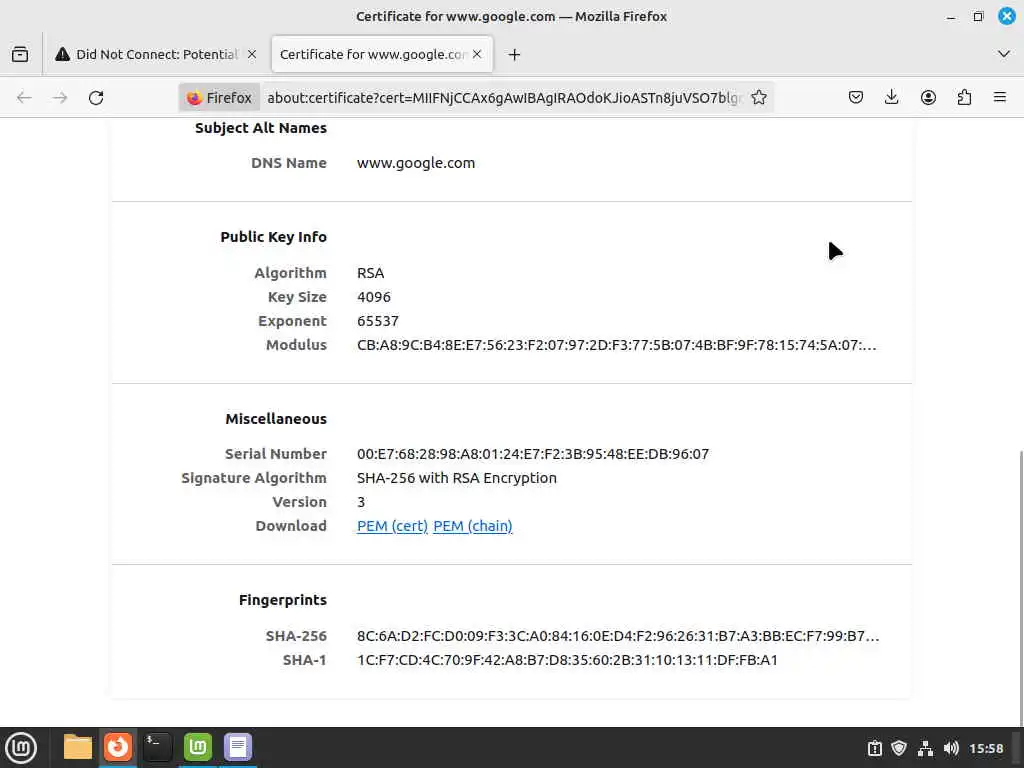This screenshot has height=768, width=1024.
Task: Click the Firefox identity box in address bar
Action: coord(219,98)
